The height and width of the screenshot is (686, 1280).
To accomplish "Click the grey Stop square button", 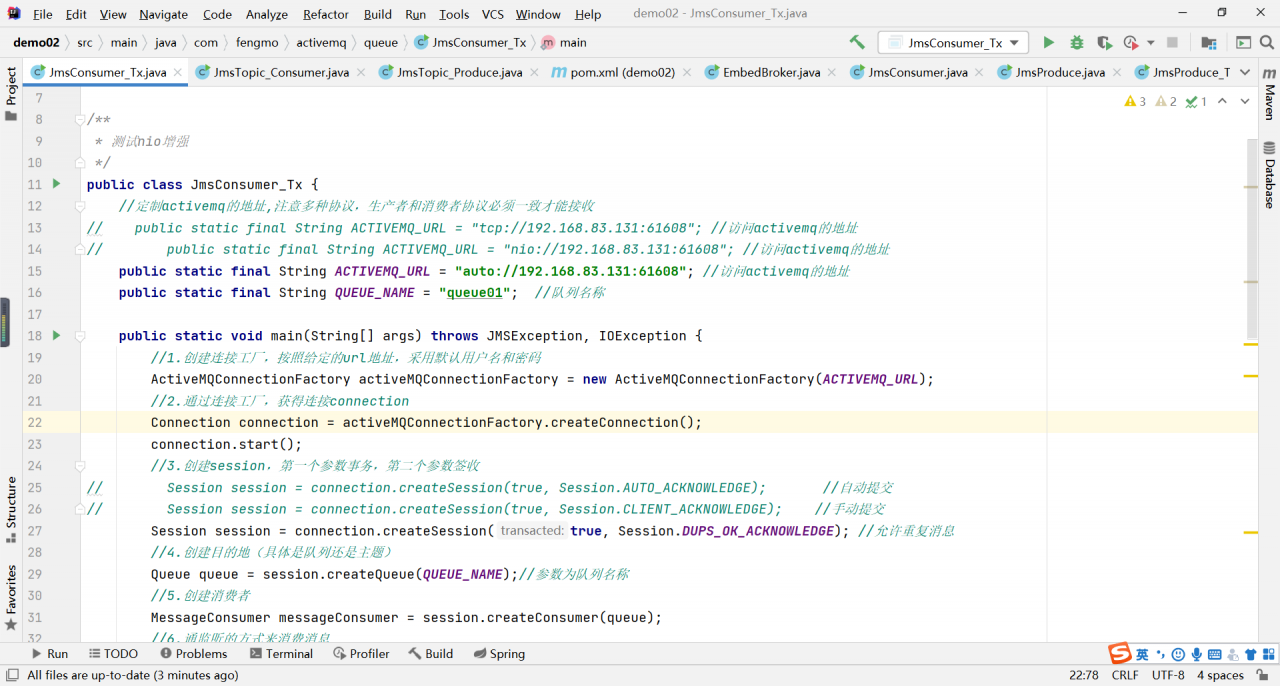I will (1172, 42).
